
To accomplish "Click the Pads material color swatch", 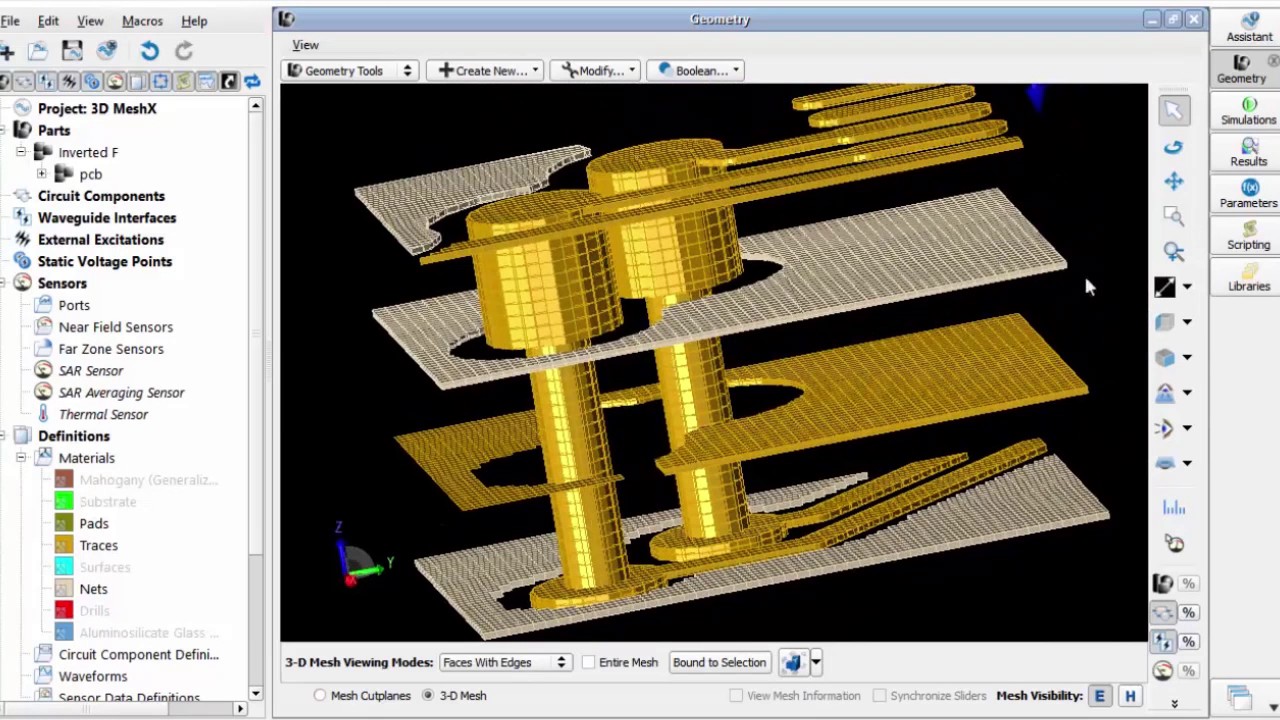I will click(64, 523).
